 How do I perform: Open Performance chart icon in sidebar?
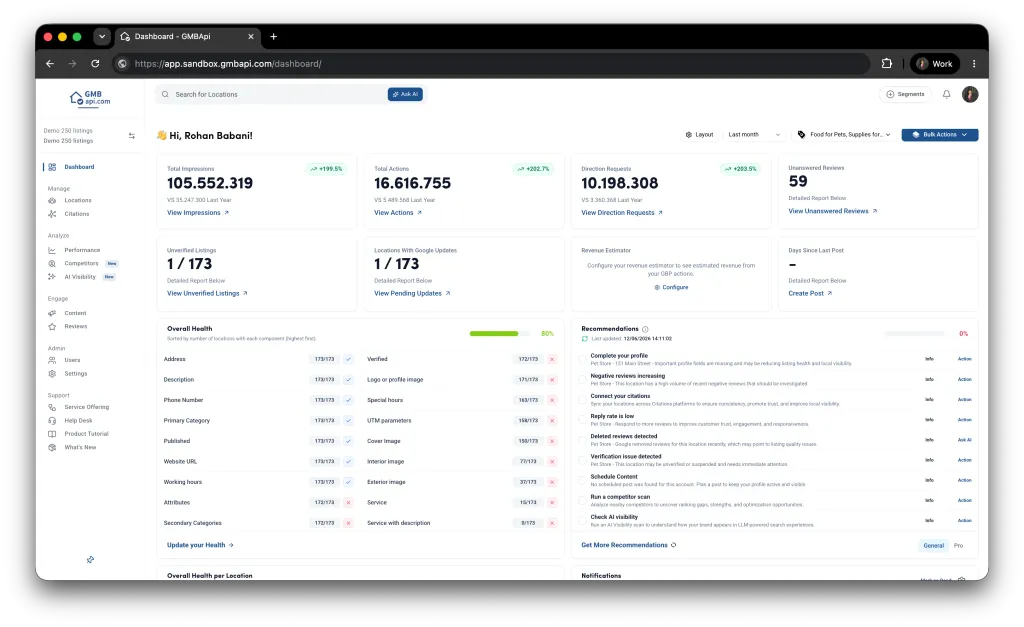tap(52, 250)
